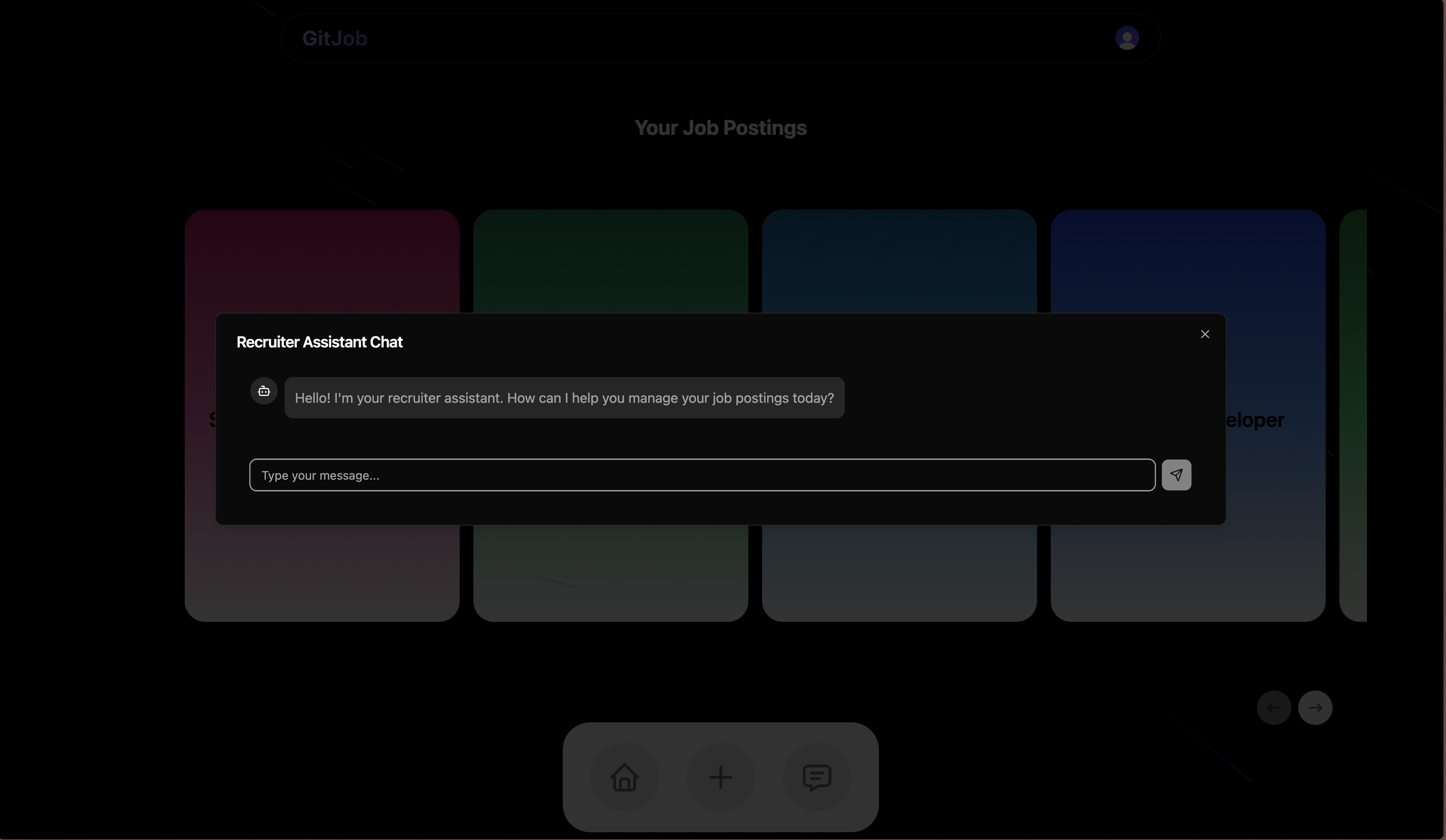Click the robot assistant avatar icon
1446x840 pixels.
point(263,391)
